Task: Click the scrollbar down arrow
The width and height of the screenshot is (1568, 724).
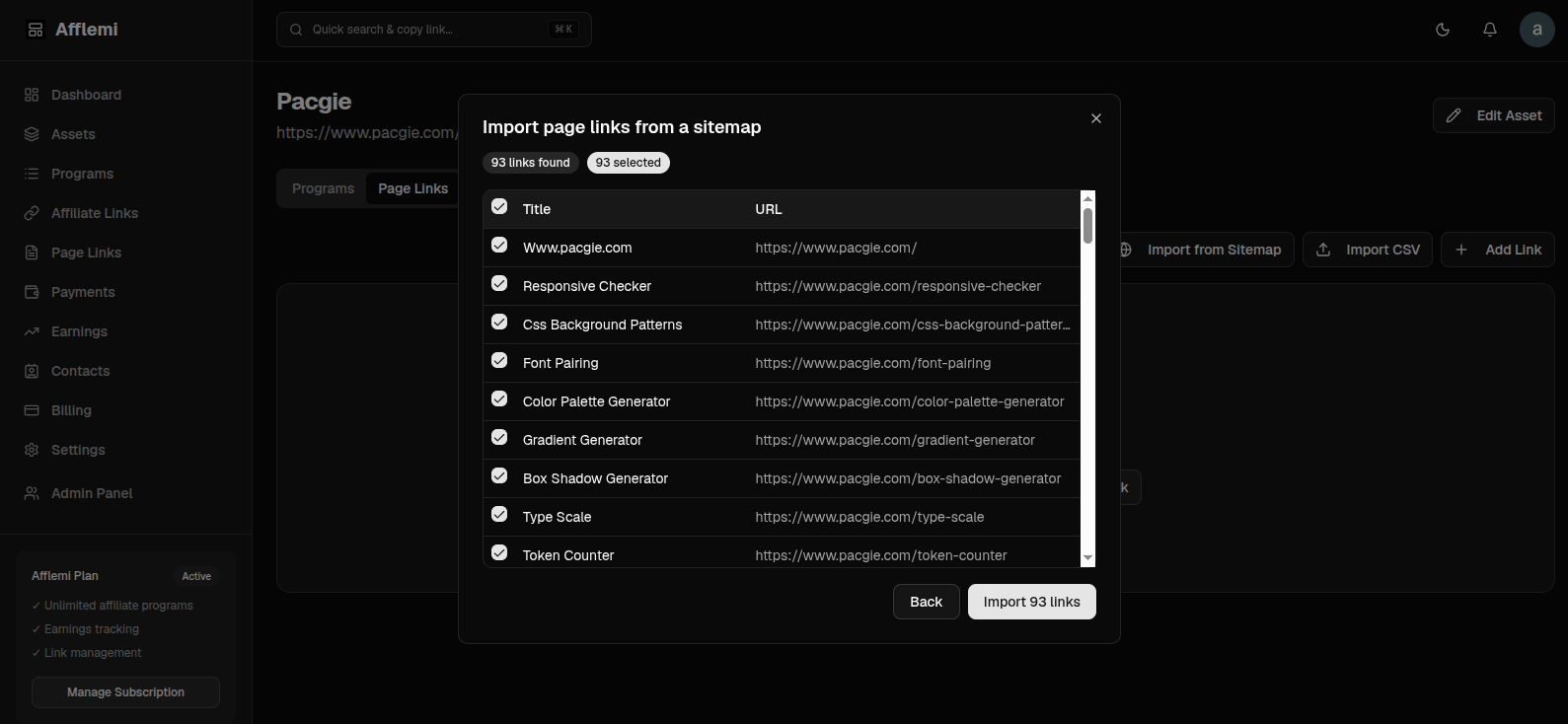Action: point(1087,558)
